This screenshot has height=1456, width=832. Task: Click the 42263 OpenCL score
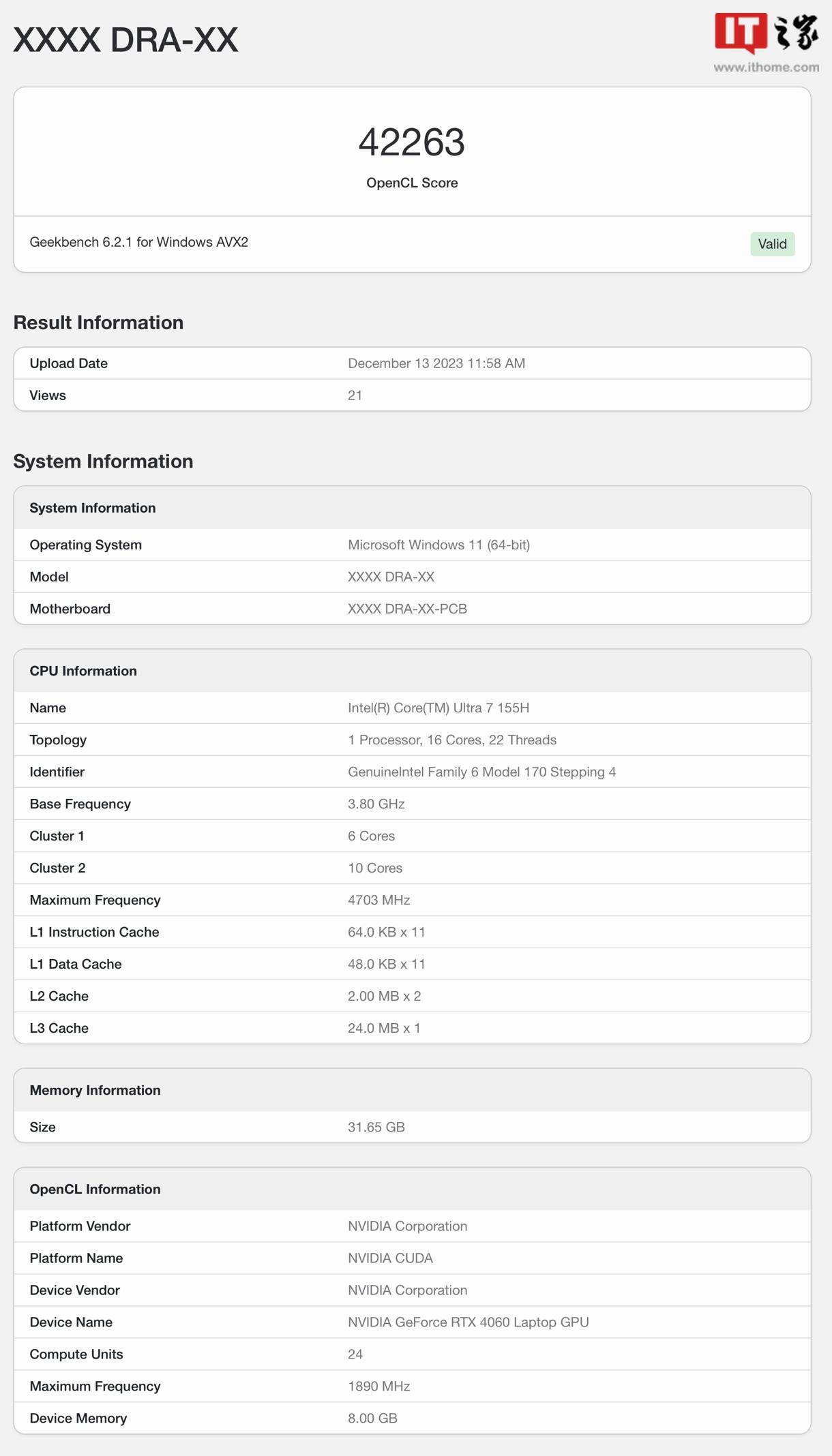pos(412,142)
